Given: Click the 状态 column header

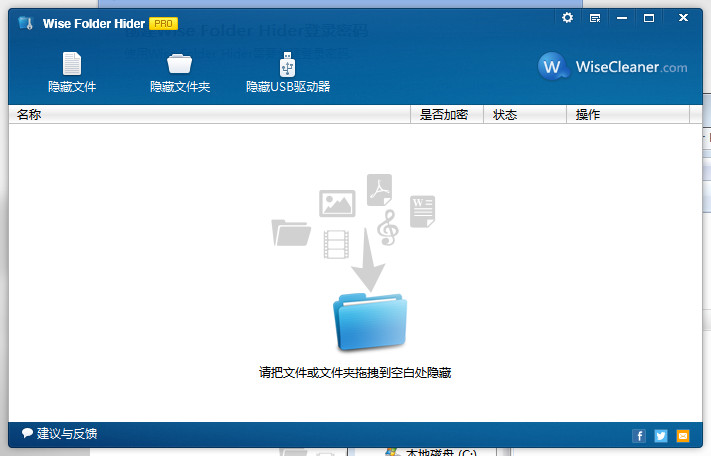Looking at the screenshot, I should tap(505, 115).
